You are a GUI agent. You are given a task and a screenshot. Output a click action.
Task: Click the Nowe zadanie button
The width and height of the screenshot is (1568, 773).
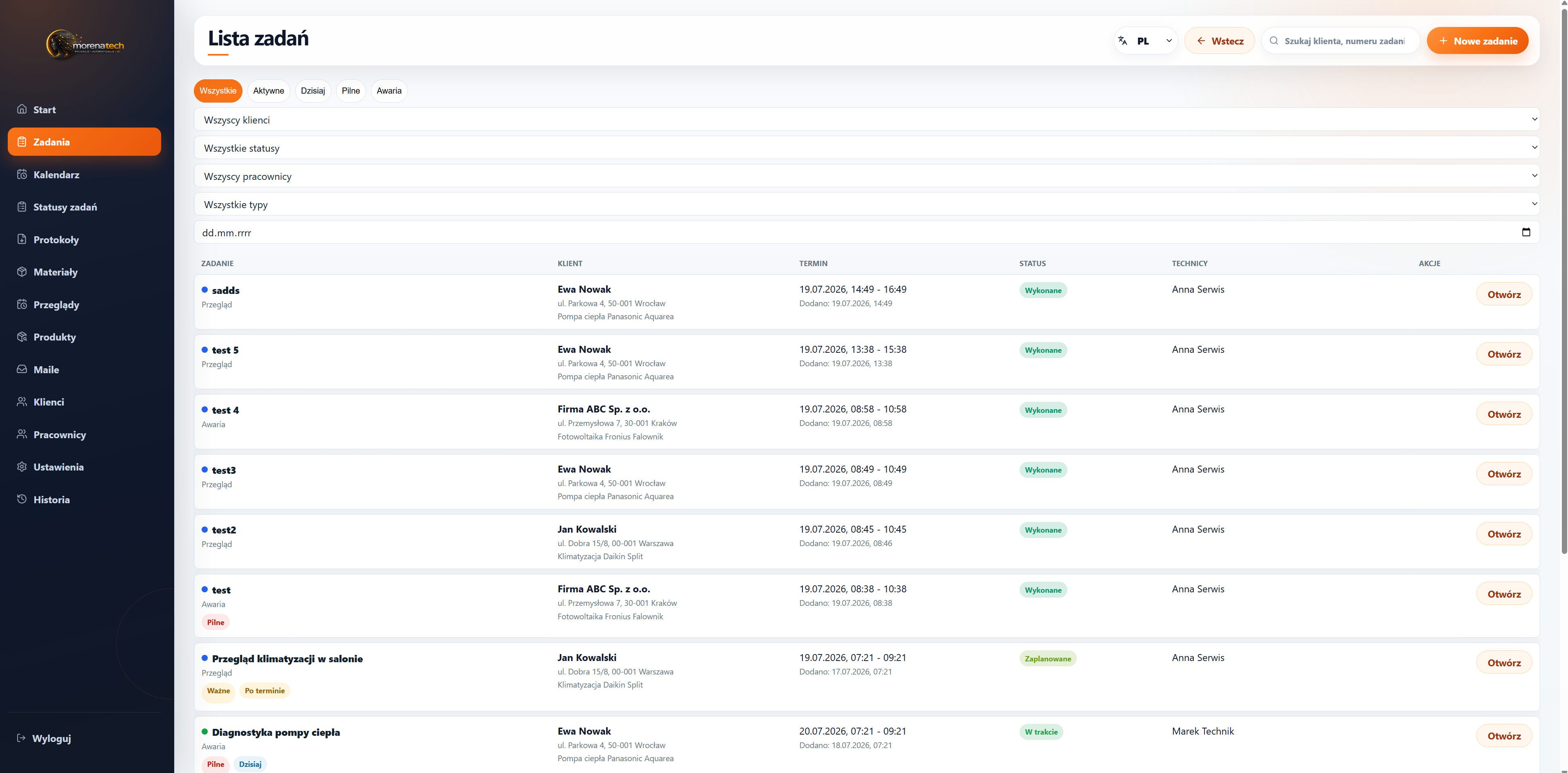pyautogui.click(x=1477, y=41)
